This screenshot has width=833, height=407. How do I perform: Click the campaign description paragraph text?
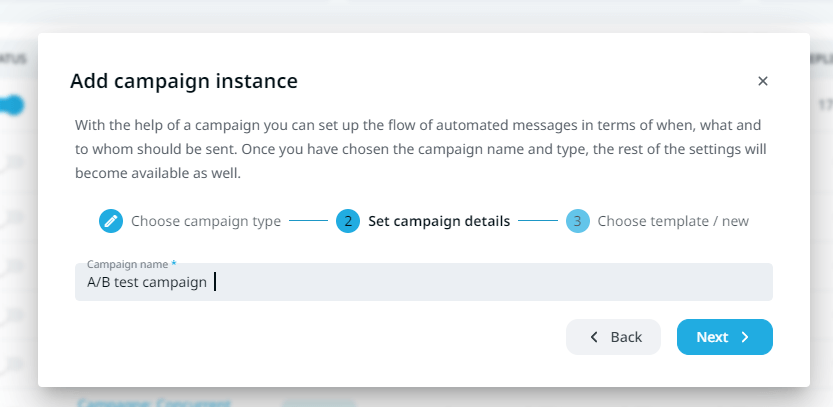[420, 149]
